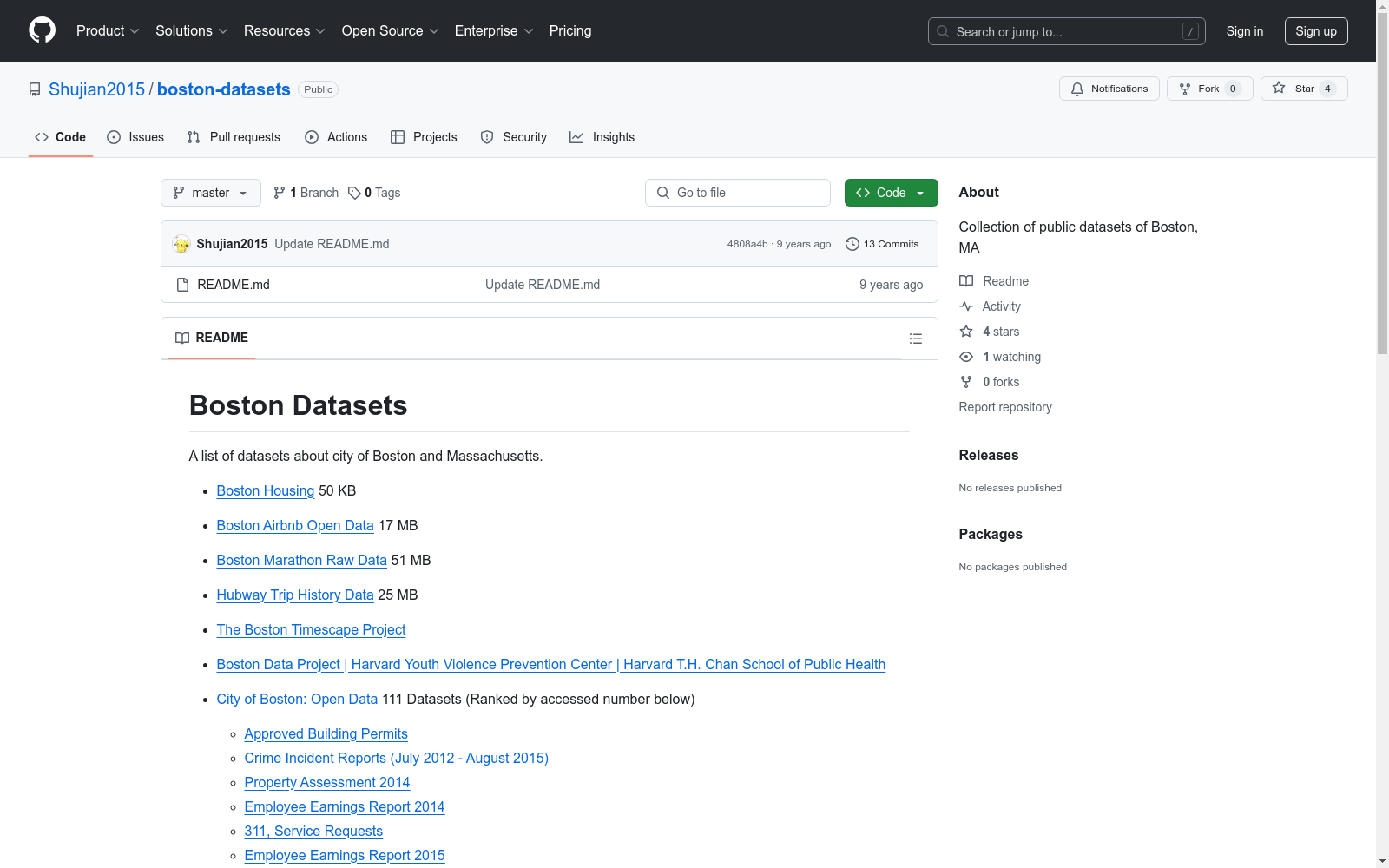Expand the Resources menu
Viewport: 1389px width, 868px height.
(285, 30)
